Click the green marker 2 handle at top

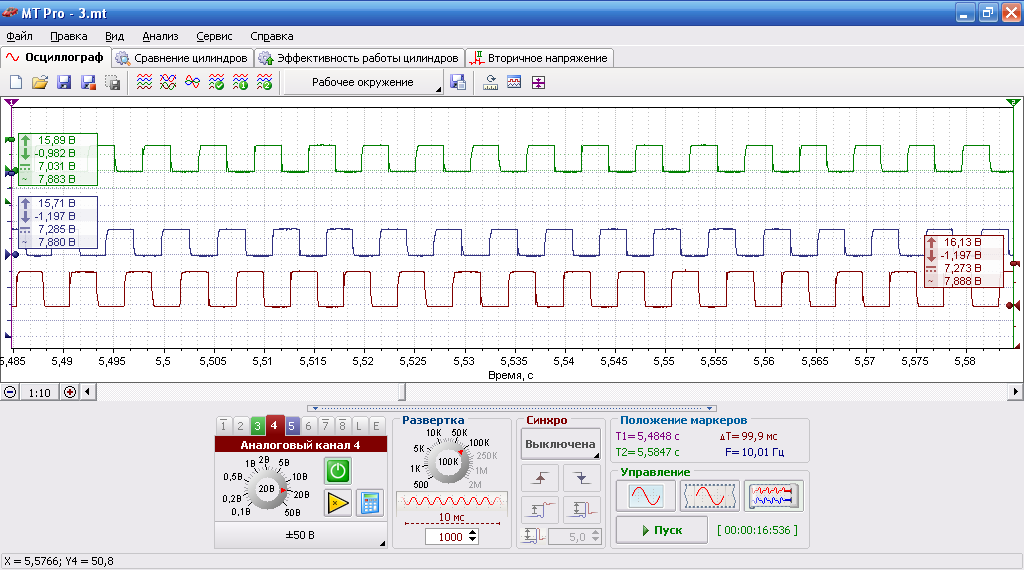1013,102
